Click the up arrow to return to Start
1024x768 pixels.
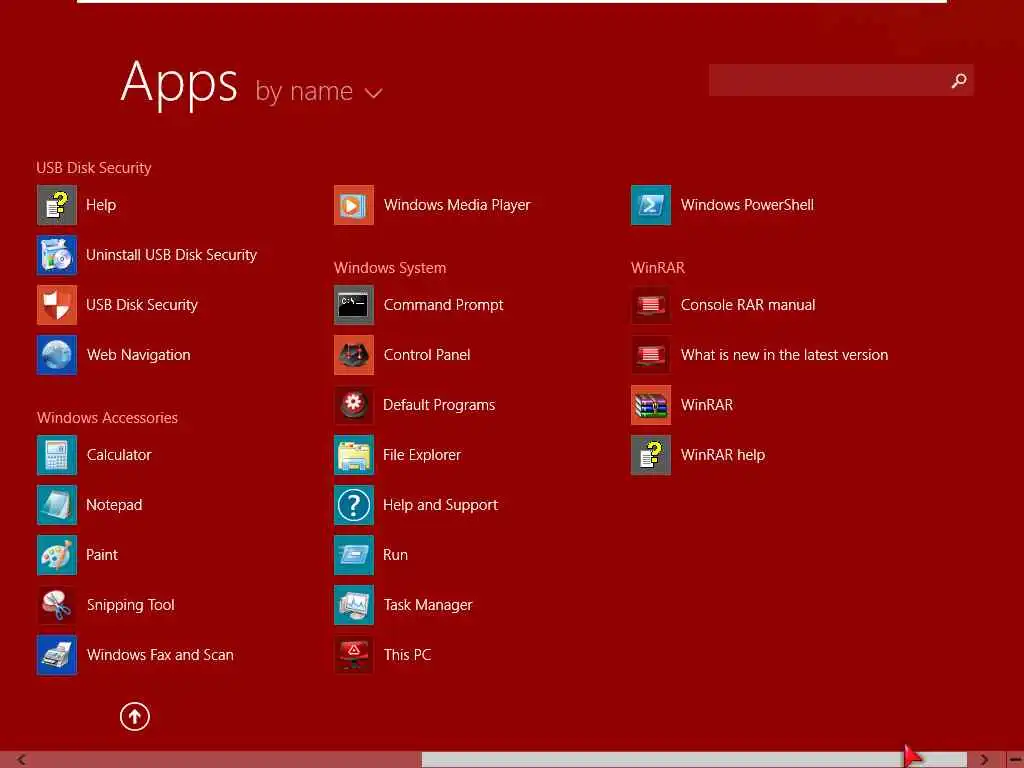(x=135, y=716)
